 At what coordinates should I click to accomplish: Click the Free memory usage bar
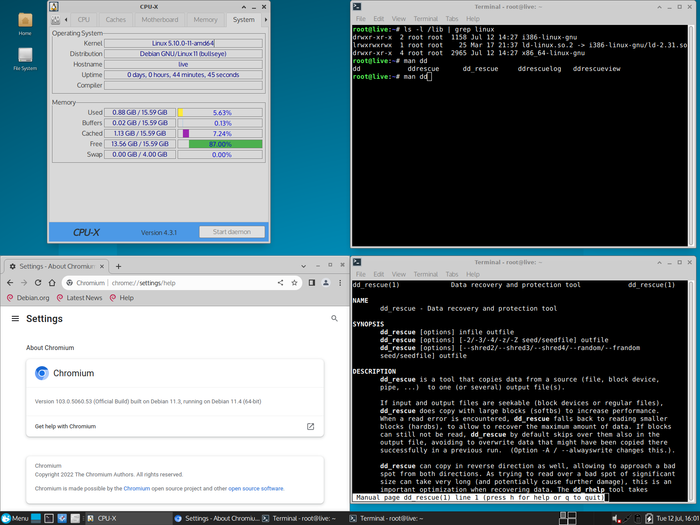point(220,144)
